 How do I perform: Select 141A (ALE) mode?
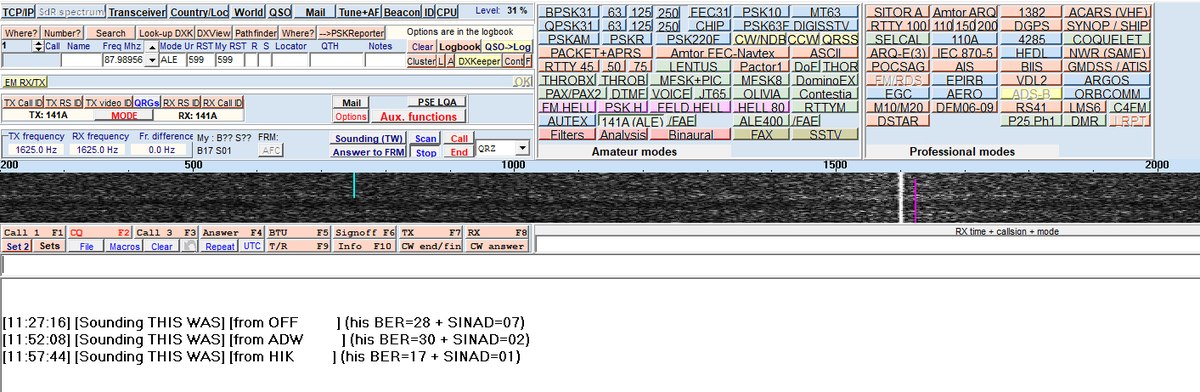coord(630,121)
